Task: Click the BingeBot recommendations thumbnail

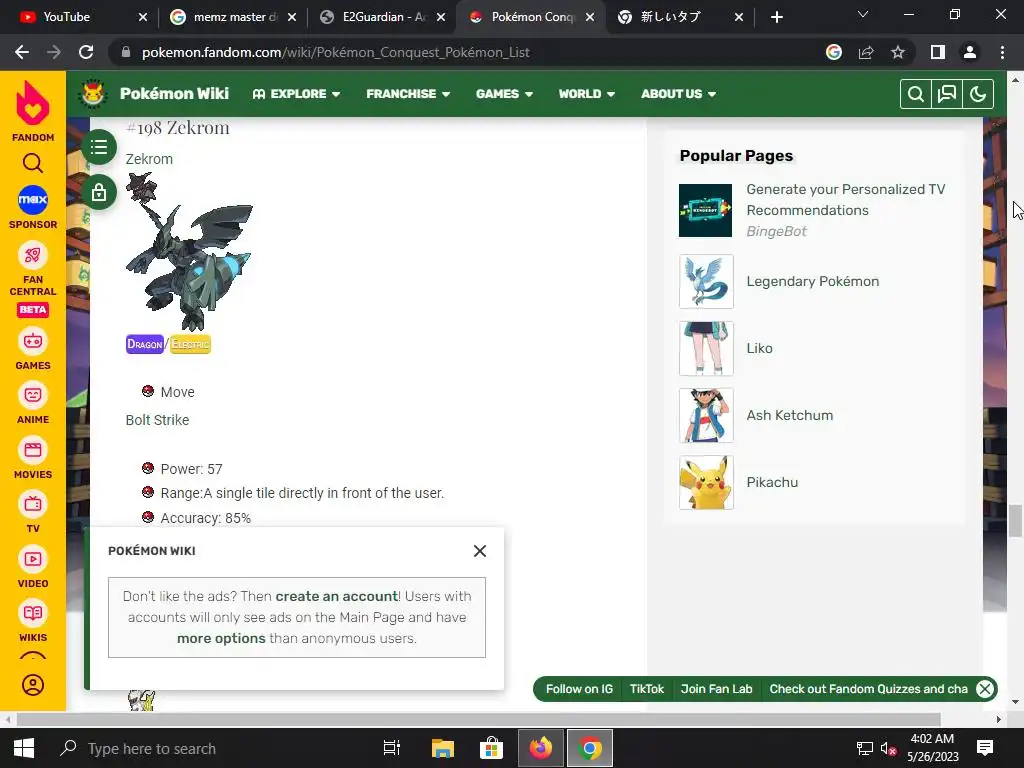Action: click(x=705, y=210)
